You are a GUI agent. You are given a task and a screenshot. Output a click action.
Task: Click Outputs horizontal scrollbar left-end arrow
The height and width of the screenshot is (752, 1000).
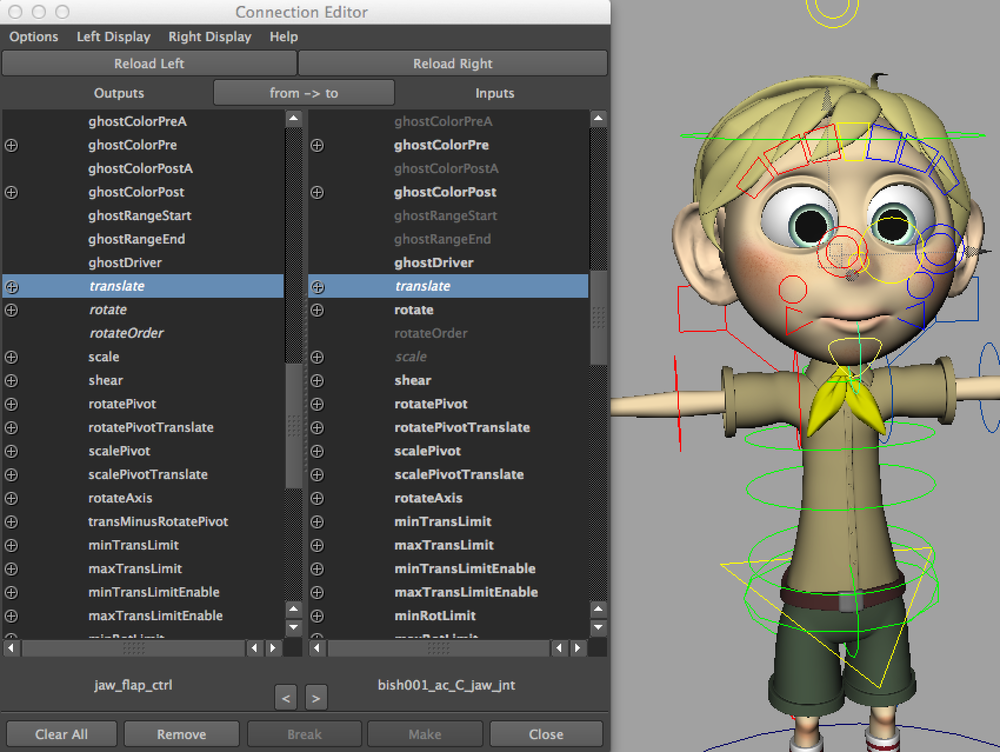(11, 648)
